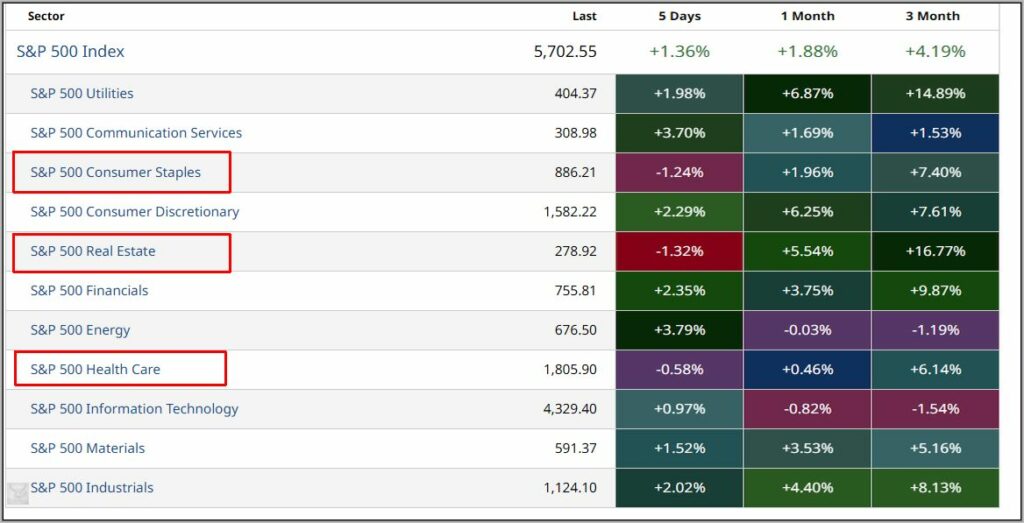Image resolution: width=1024 pixels, height=523 pixels.
Task: Open the S&P 500 Index link
Action: pos(70,52)
